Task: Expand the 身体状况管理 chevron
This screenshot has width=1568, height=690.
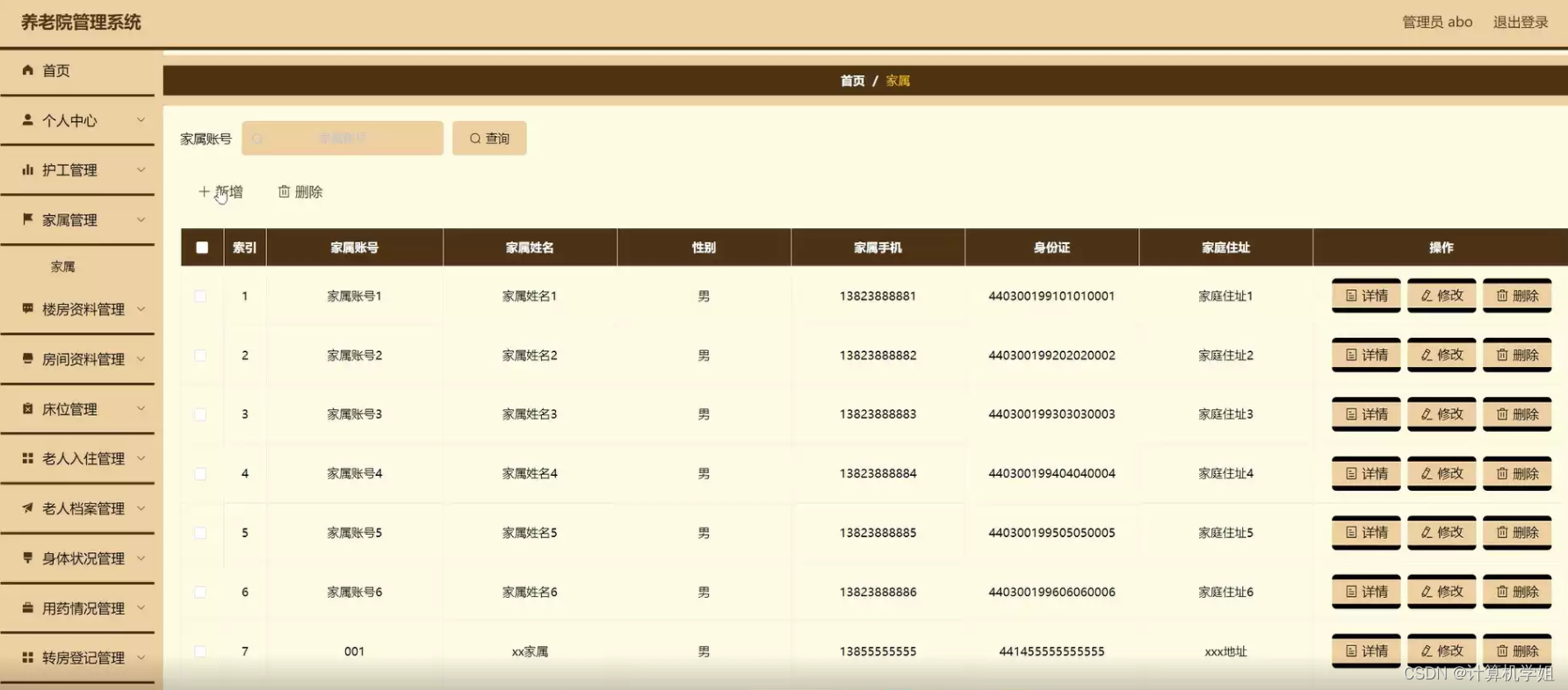Action: tap(141, 558)
